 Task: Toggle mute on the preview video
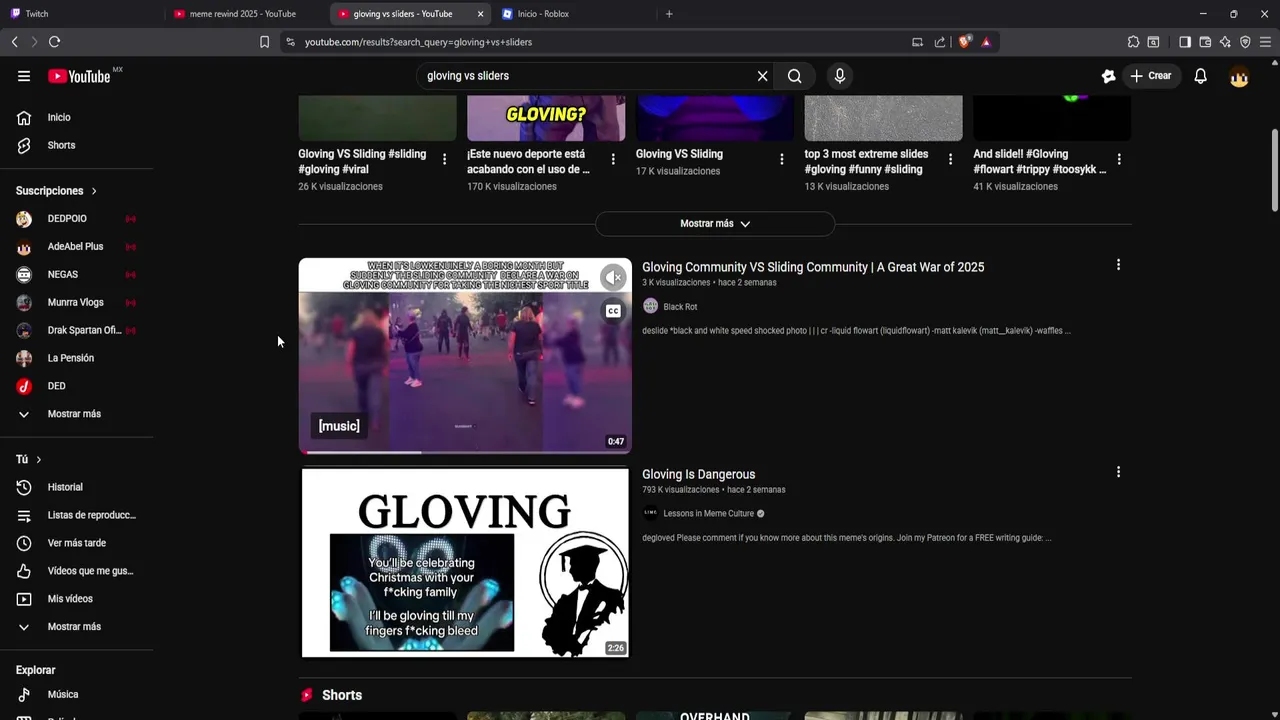(613, 278)
